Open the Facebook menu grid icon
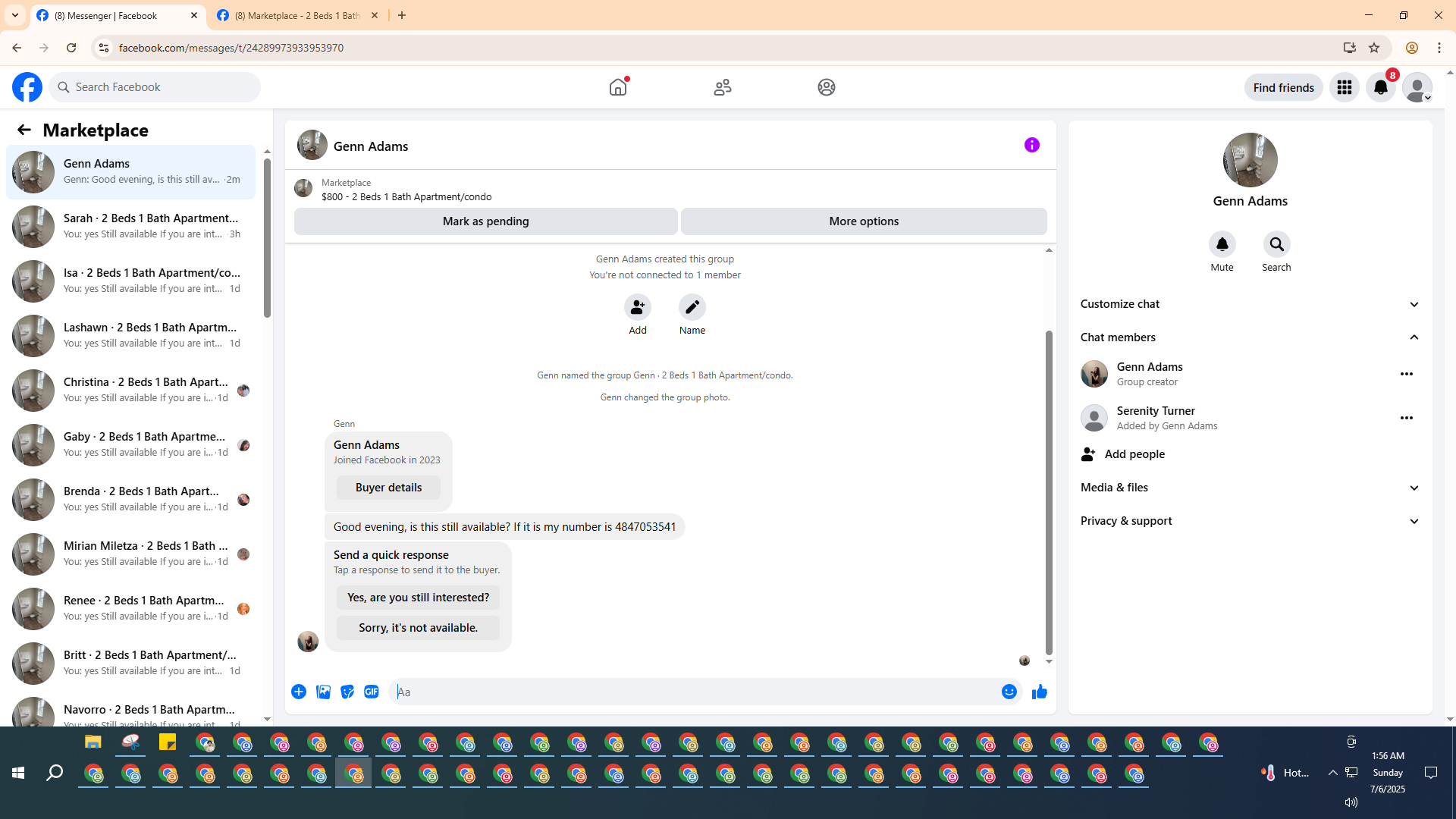1456x819 pixels. click(1344, 87)
